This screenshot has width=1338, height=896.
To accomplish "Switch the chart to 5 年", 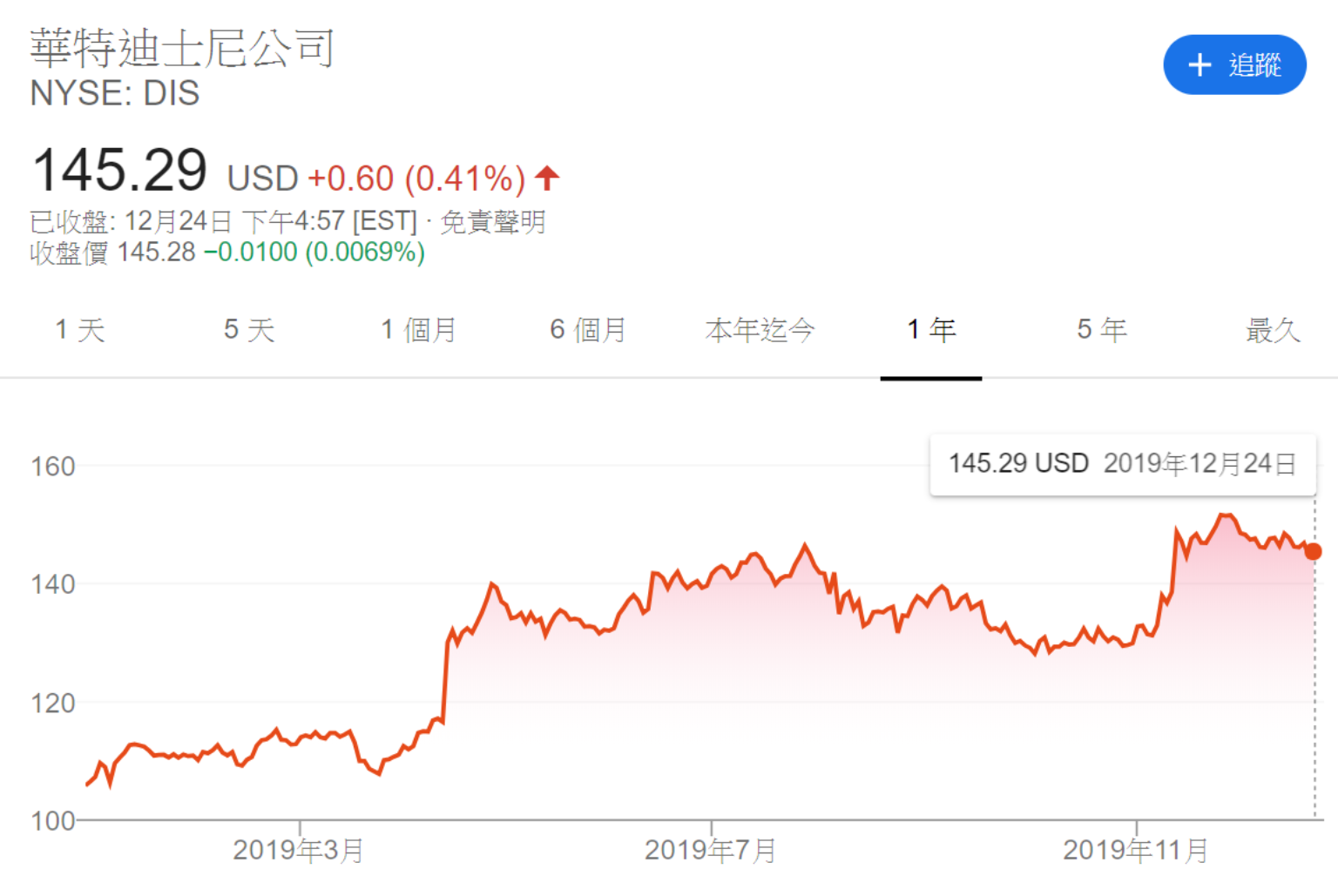I will [x=1102, y=330].
